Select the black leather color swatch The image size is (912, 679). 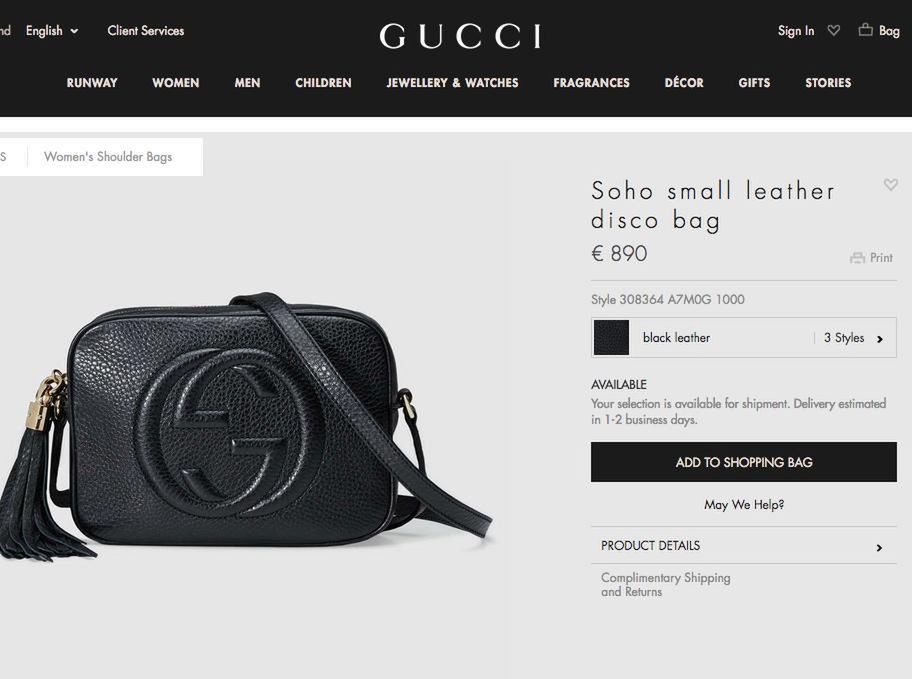click(x=611, y=337)
